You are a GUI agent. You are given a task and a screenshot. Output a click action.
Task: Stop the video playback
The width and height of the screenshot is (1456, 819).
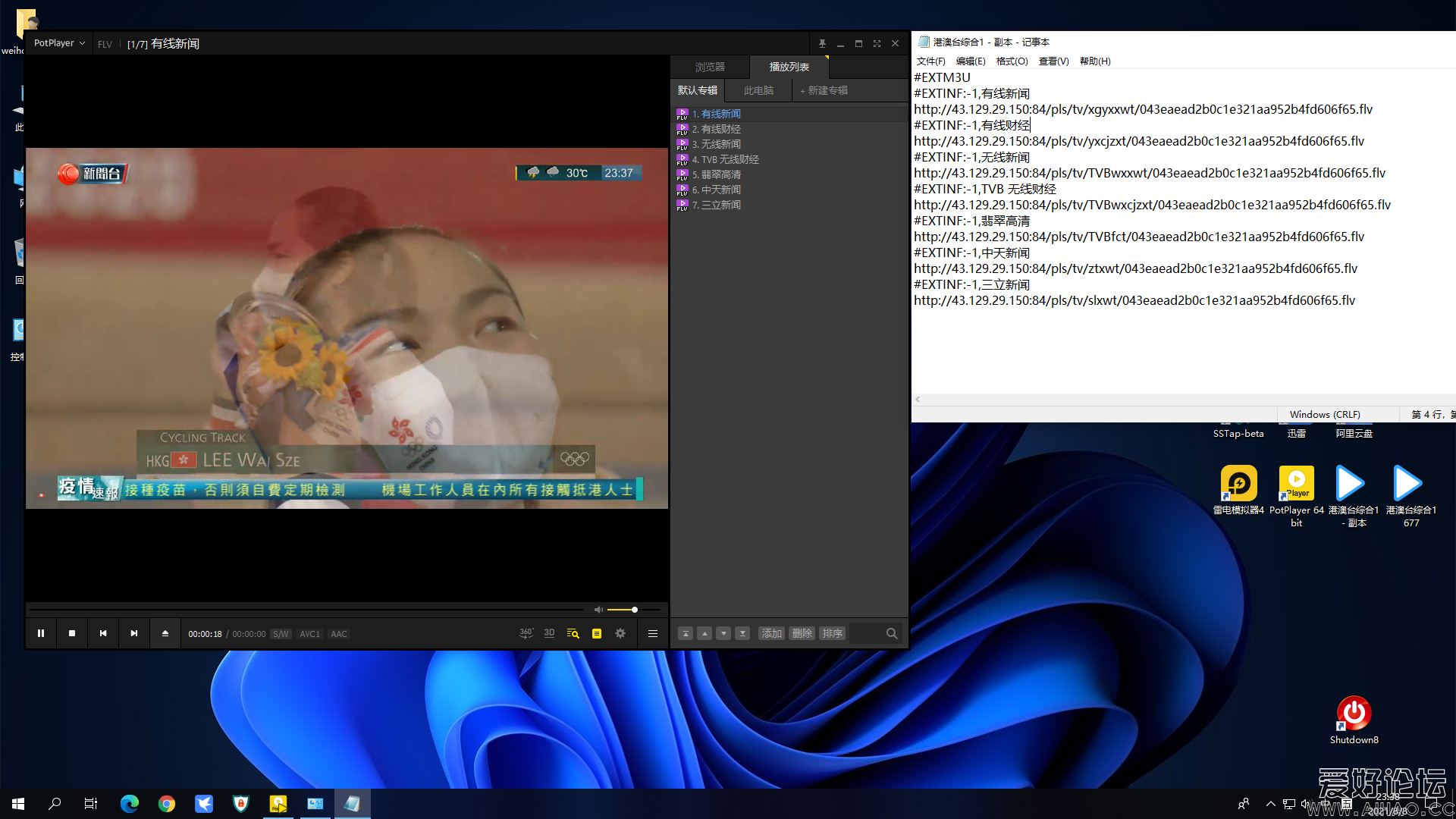(x=72, y=633)
